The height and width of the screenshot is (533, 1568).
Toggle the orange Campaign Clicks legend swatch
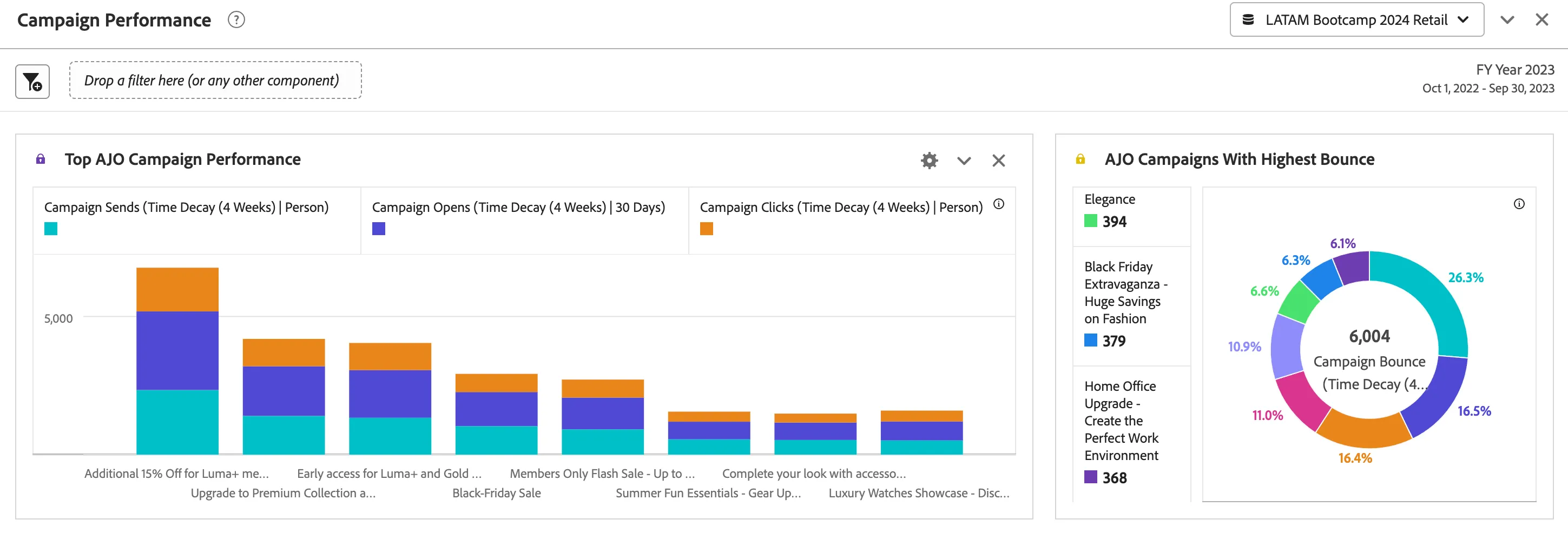[706, 229]
